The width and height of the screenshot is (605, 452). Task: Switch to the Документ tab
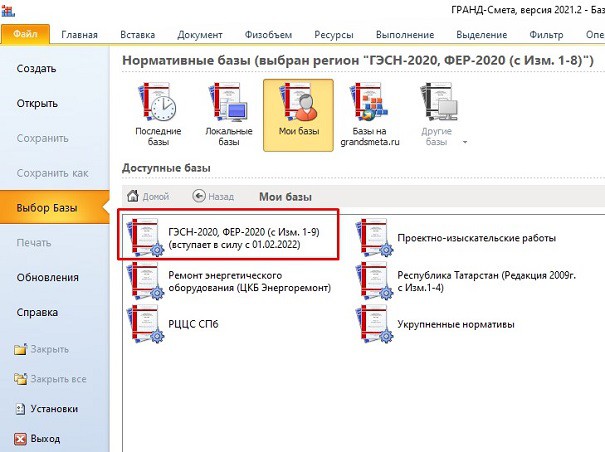(199, 35)
